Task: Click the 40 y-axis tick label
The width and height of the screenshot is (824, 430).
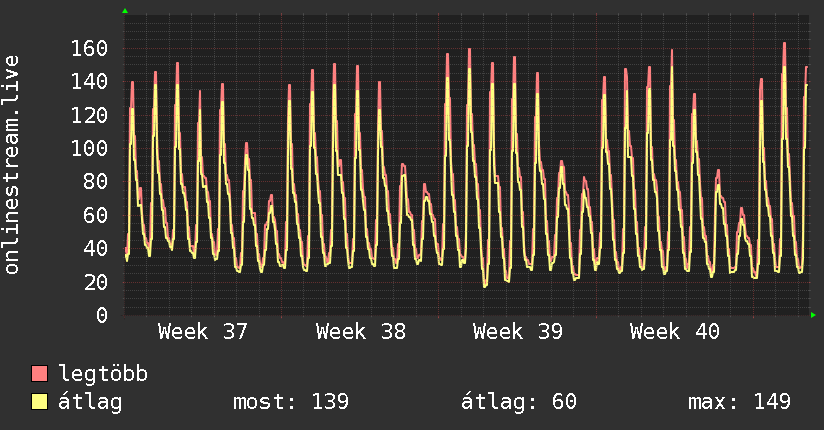Action: click(96, 249)
